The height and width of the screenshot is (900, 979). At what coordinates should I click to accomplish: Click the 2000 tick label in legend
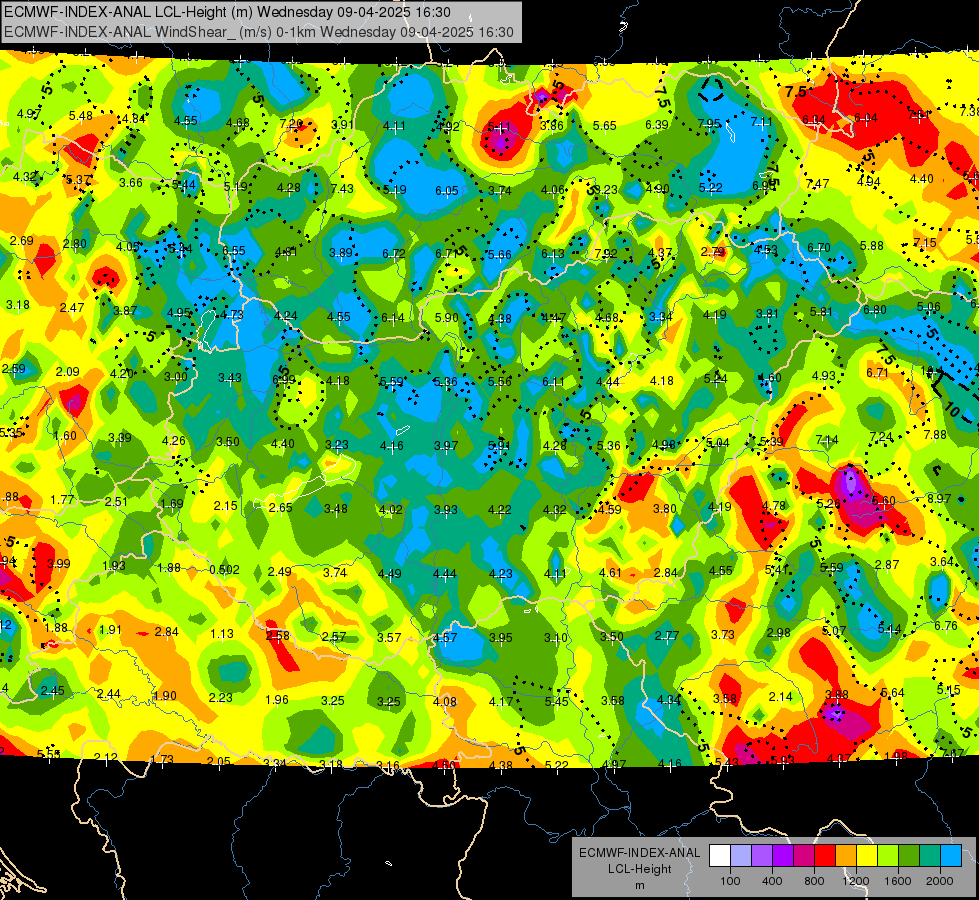(x=940, y=881)
